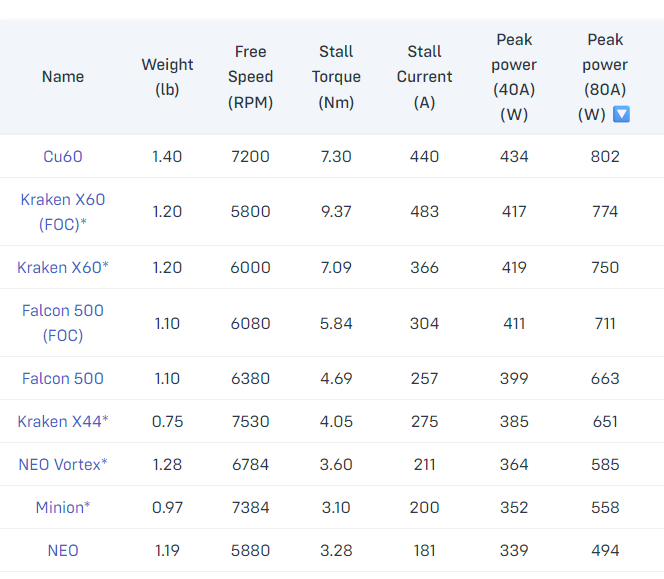The width and height of the screenshot is (664, 579).
Task: Sort by Weight (lb) column header
Action: click(167, 77)
